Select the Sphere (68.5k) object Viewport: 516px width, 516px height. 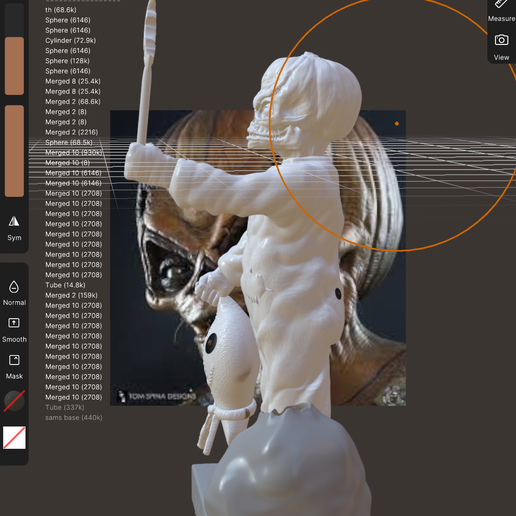[69, 143]
